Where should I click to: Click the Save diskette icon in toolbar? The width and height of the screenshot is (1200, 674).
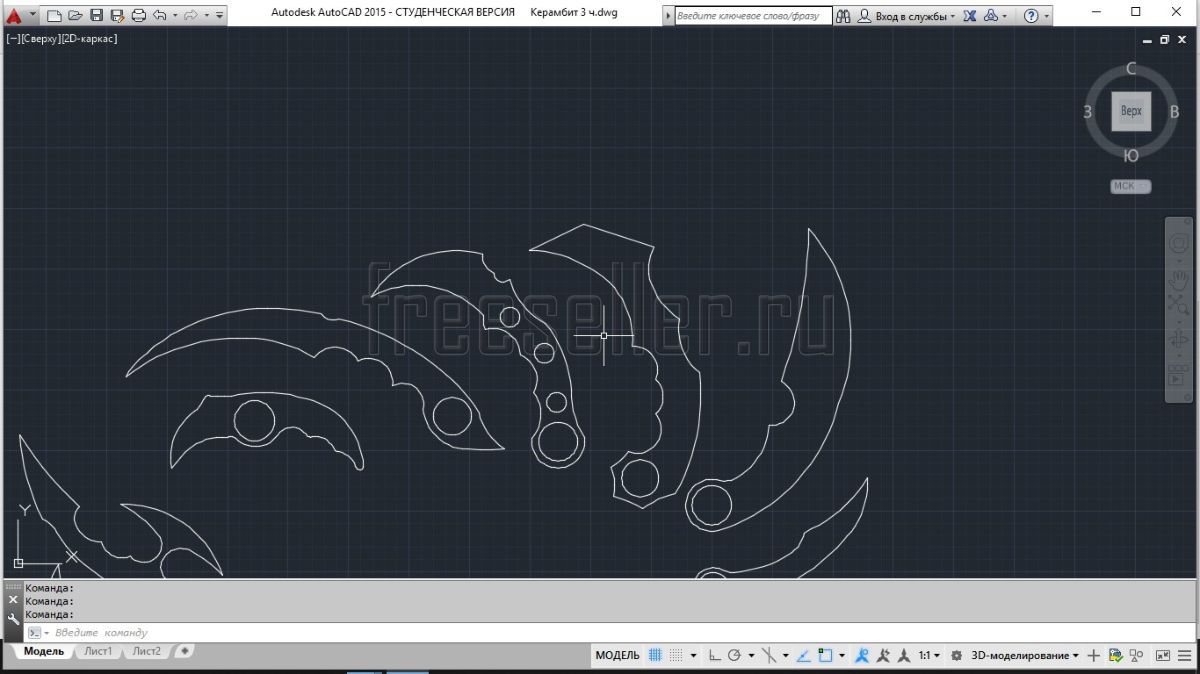(x=96, y=15)
